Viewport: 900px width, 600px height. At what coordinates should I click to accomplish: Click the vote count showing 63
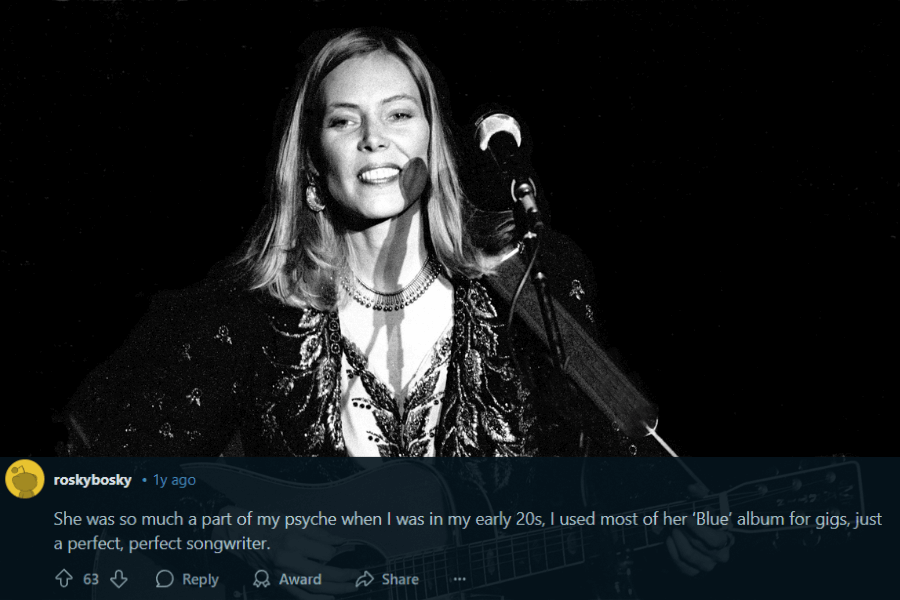91,578
